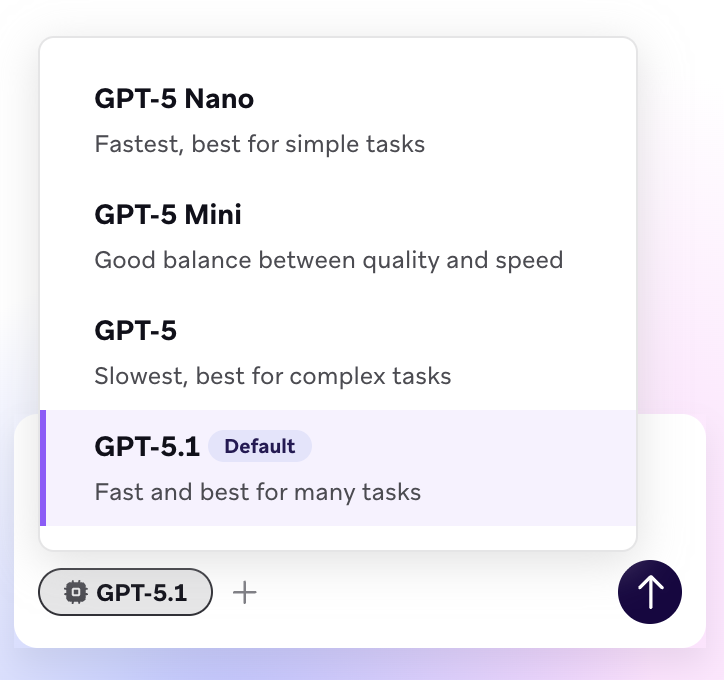This screenshot has width=724, height=680.
Task: Choose GPT-5 Mini from the model list
Action: [x=338, y=236]
